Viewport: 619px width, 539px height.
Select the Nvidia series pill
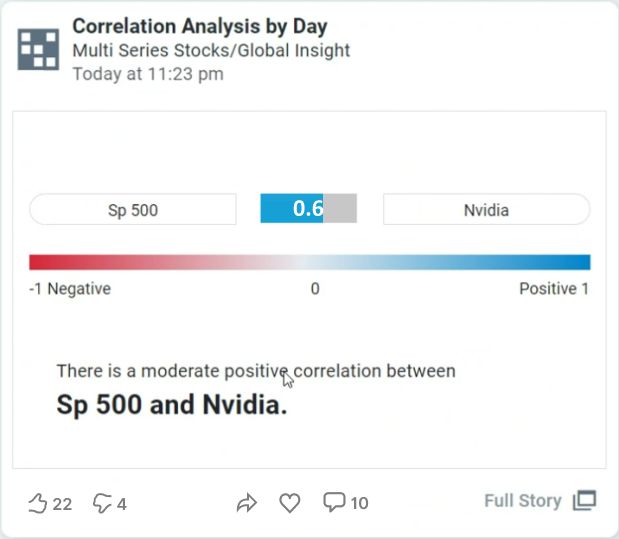click(x=486, y=210)
